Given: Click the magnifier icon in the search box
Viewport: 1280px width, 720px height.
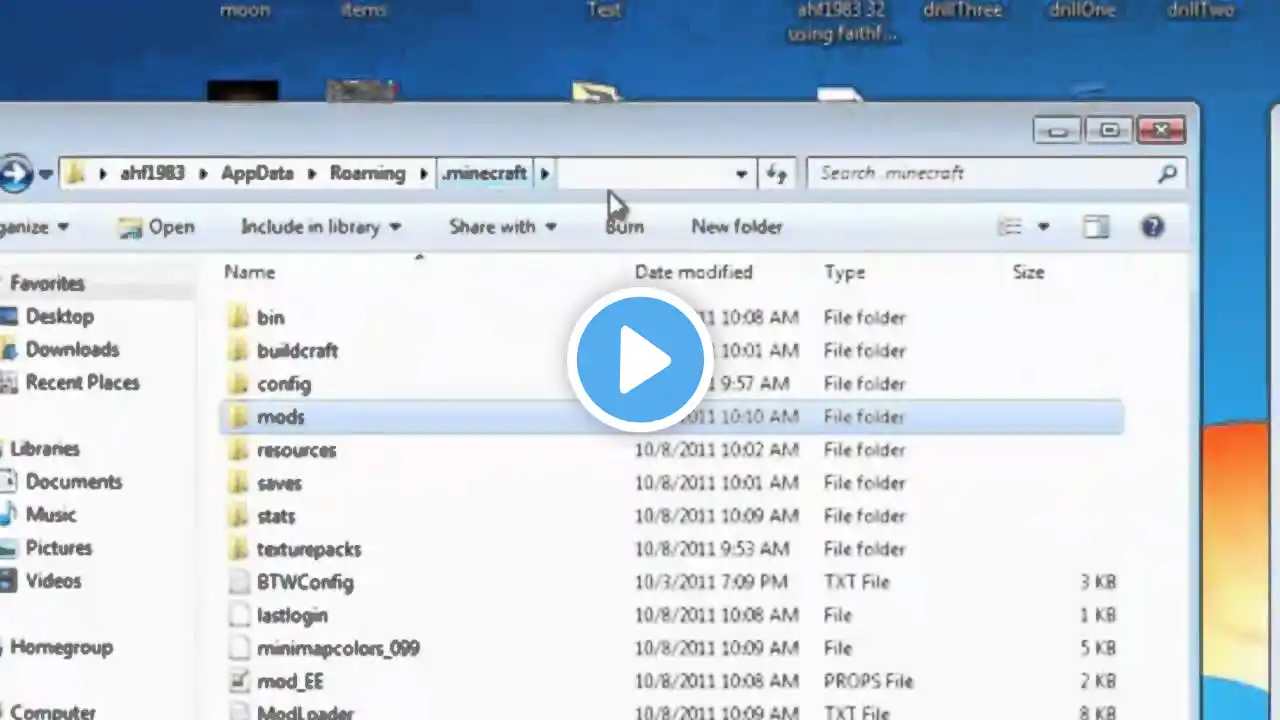Looking at the screenshot, I should [1167, 174].
